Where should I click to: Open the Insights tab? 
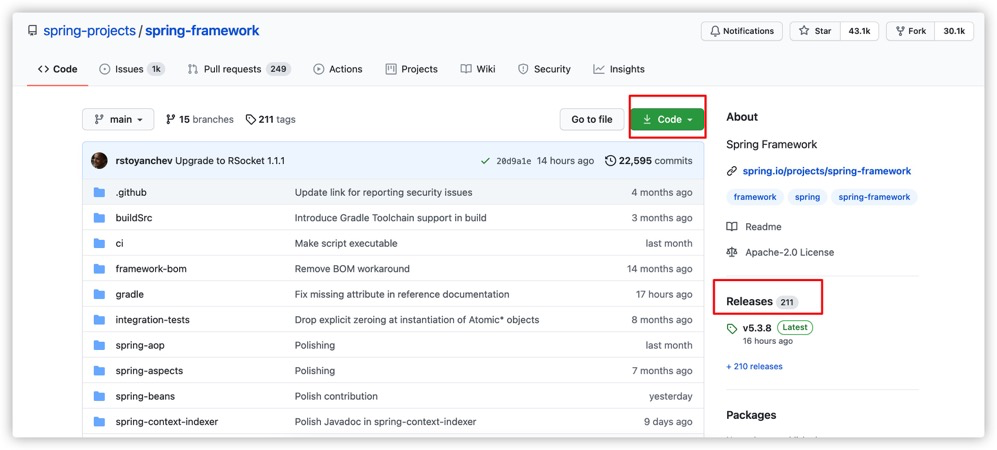click(x=619, y=69)
